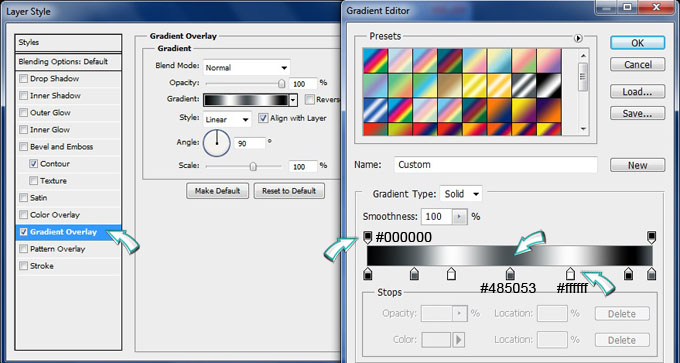
Task: Choose the silver gray striped gradient preset
Action: (x=524, y=85)
